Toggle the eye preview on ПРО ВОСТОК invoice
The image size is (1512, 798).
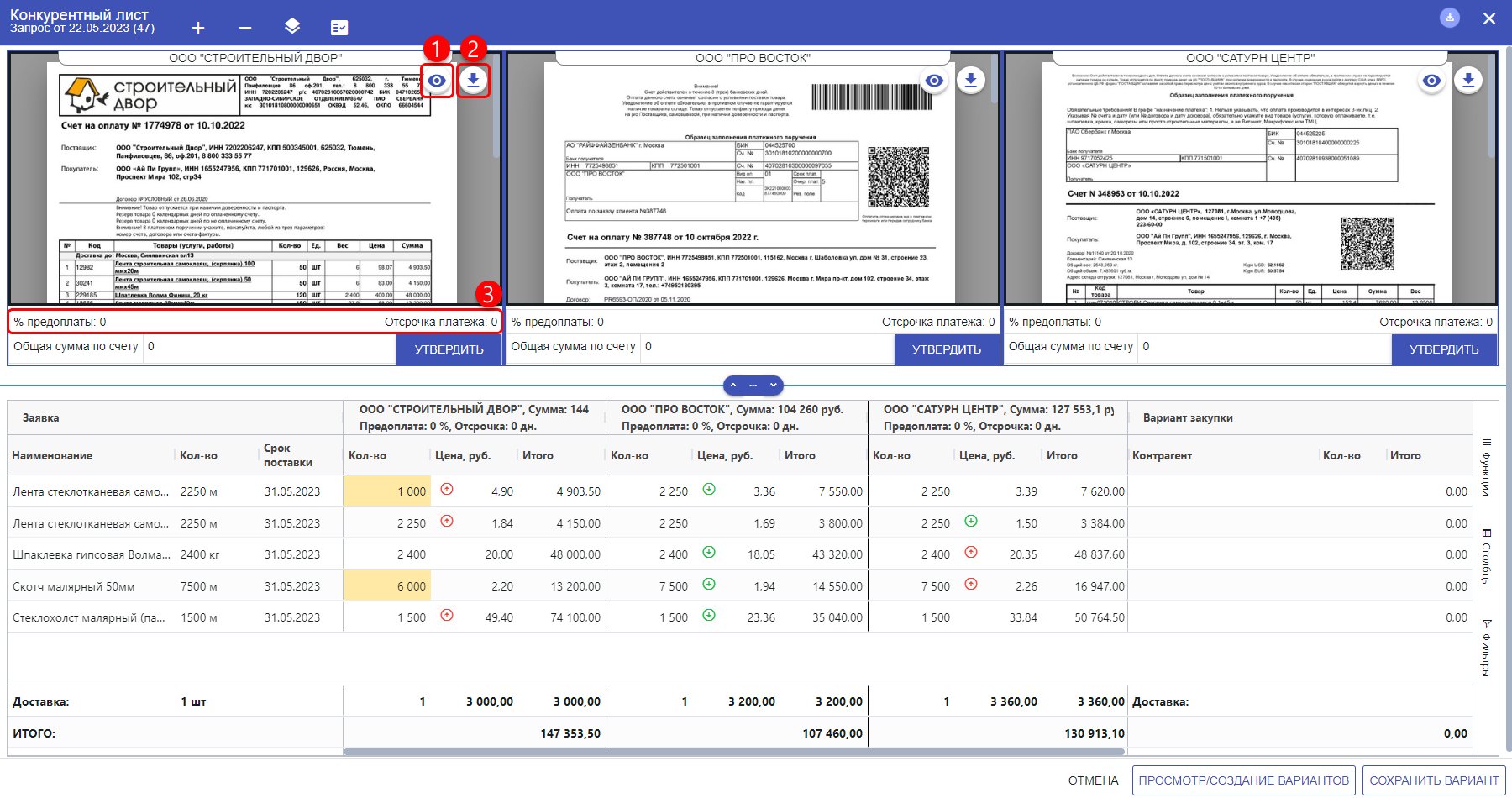coord(934,81)
